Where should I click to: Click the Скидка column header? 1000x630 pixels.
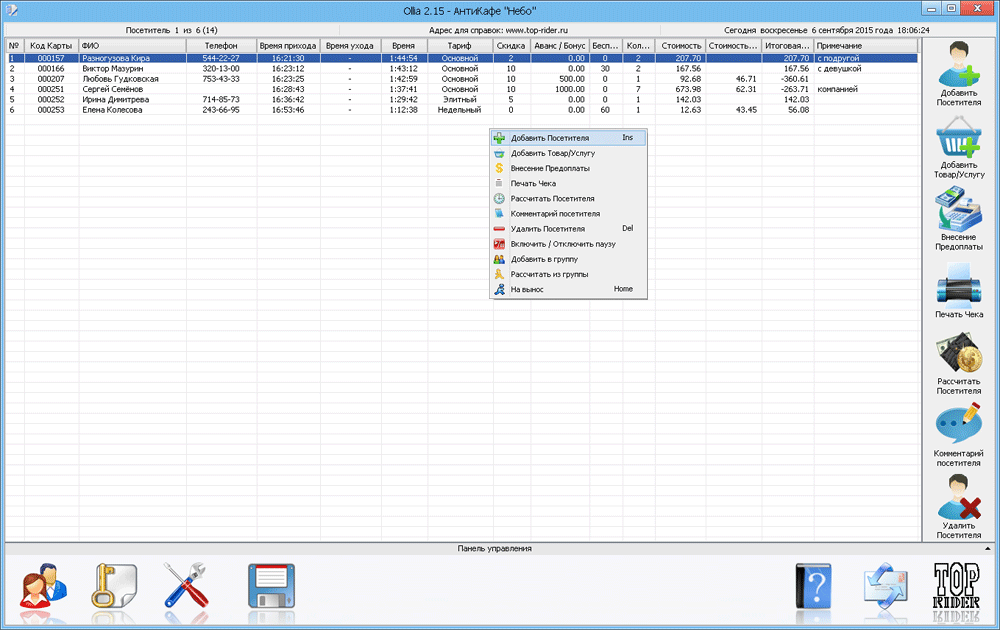pyautogui.click(x=511, y=46)
